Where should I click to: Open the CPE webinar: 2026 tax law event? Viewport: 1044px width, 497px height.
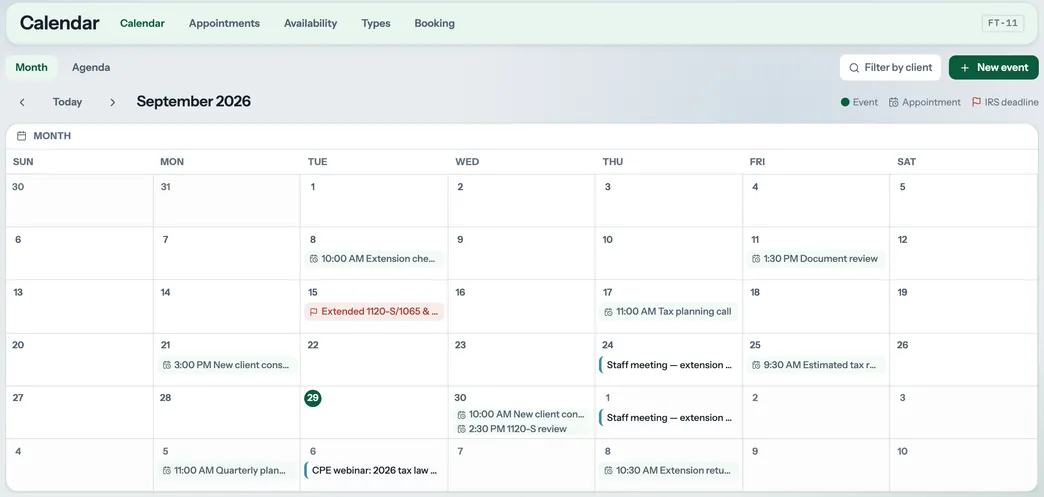[x=374, y=470]
